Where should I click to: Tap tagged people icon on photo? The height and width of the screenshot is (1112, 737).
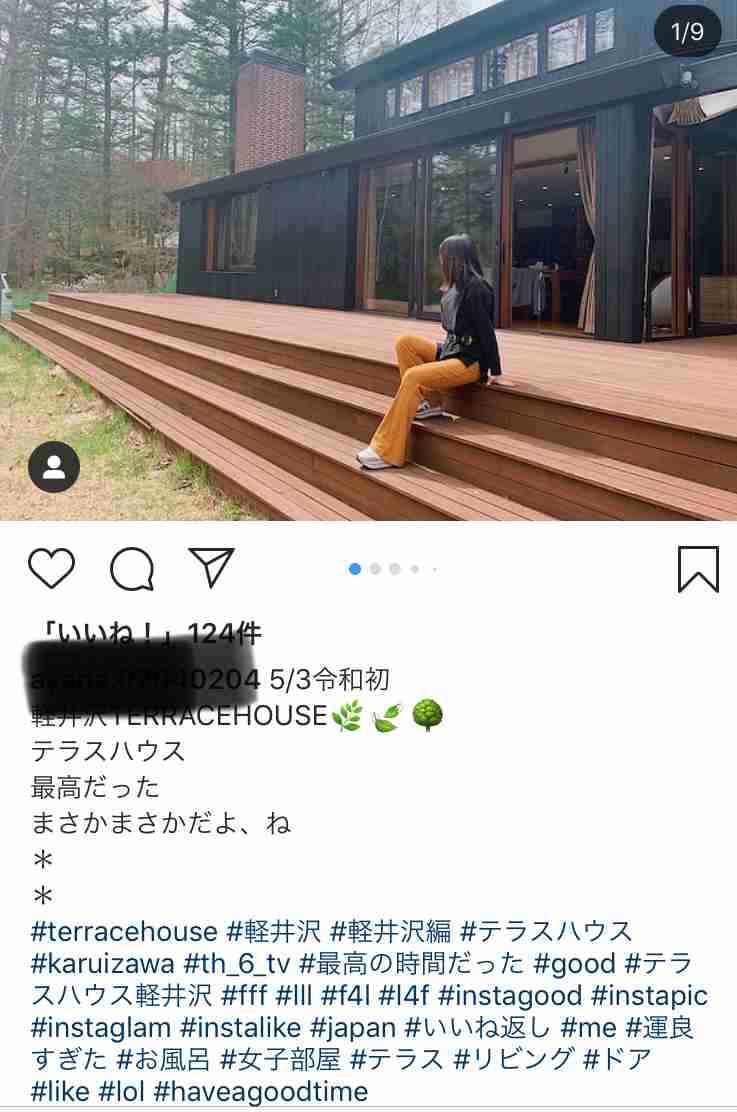tap(54, 467)
